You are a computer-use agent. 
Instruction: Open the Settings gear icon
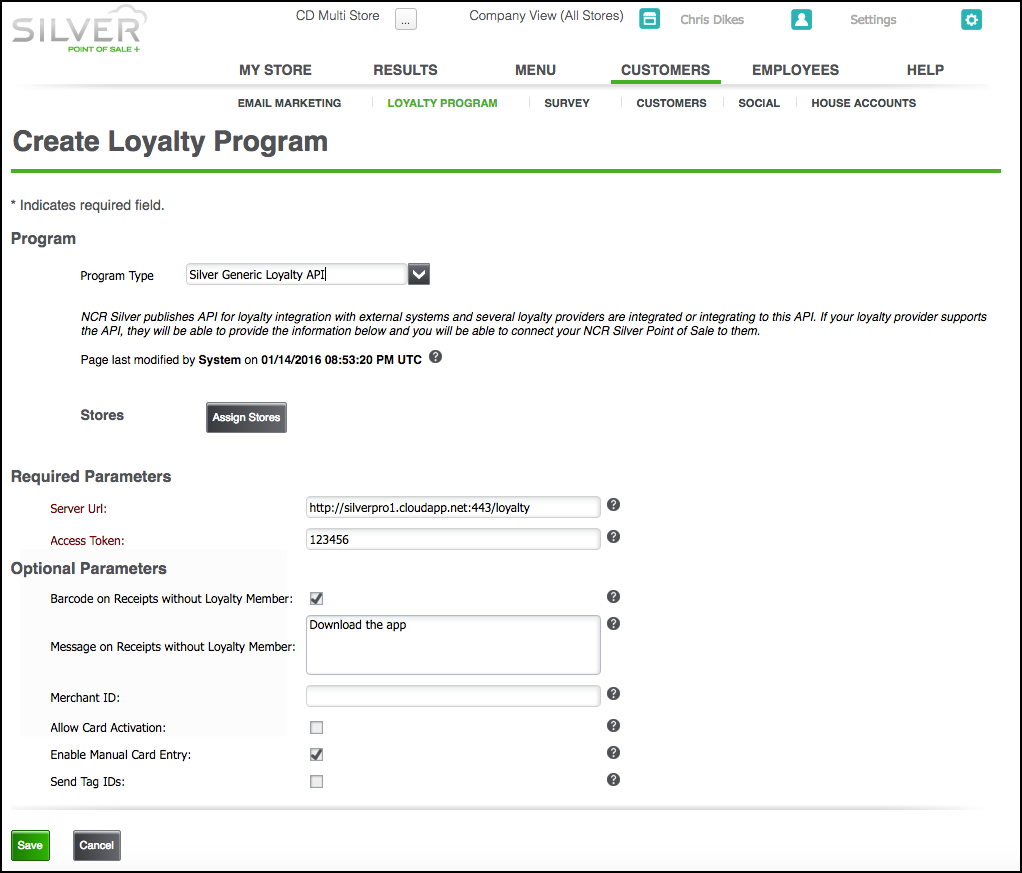point(971,20)
